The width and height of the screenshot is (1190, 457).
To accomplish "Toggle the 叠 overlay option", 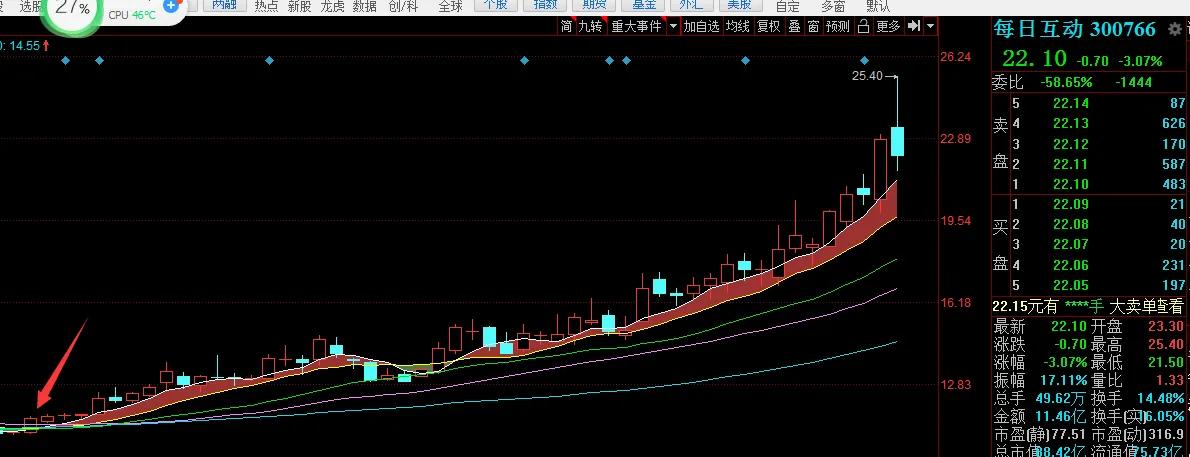I will click(794, 27).
